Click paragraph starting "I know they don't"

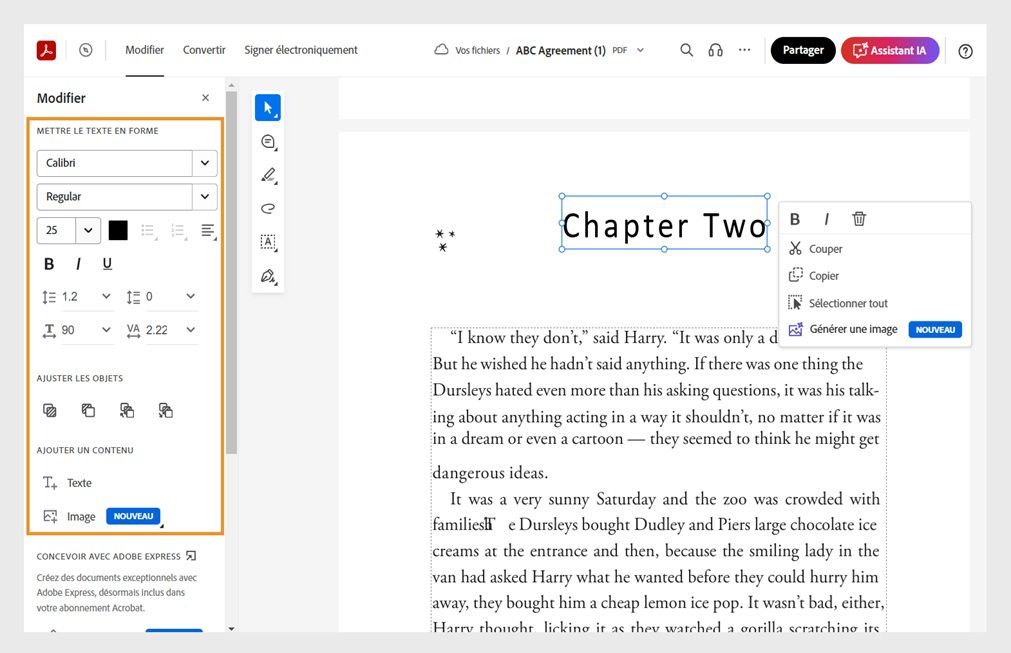[x=658, y=403]
